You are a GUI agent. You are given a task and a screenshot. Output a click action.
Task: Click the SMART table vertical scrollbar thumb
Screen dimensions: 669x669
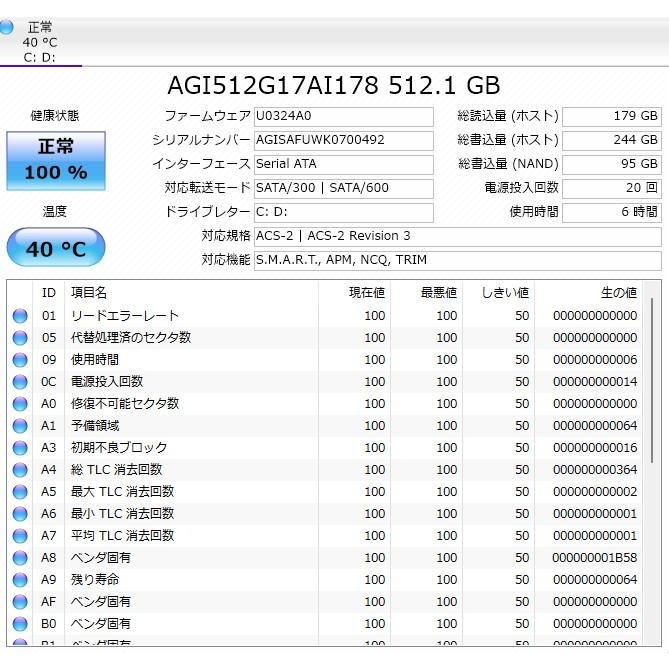(652, 381)
